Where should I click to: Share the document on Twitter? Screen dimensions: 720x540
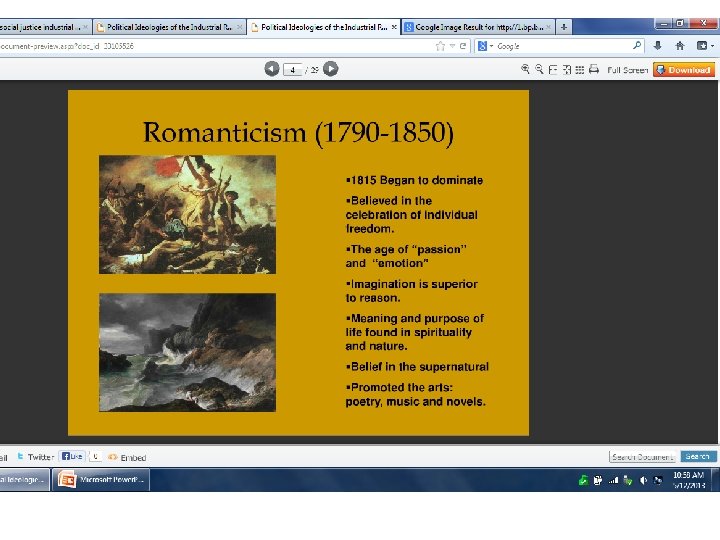point(35,457)
